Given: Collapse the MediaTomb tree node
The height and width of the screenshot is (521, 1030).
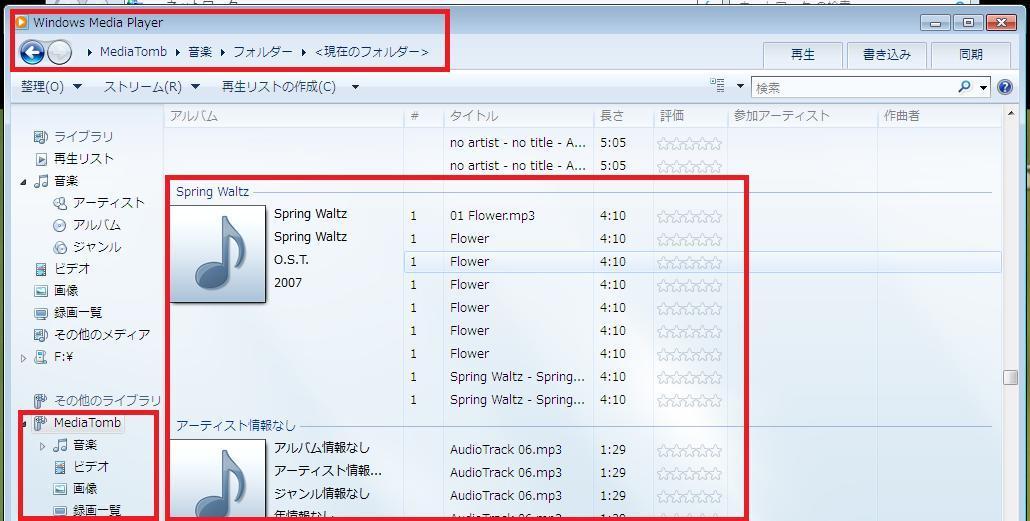Looking at the screenshot, I should pyautogui.click(x=25, y=423).
